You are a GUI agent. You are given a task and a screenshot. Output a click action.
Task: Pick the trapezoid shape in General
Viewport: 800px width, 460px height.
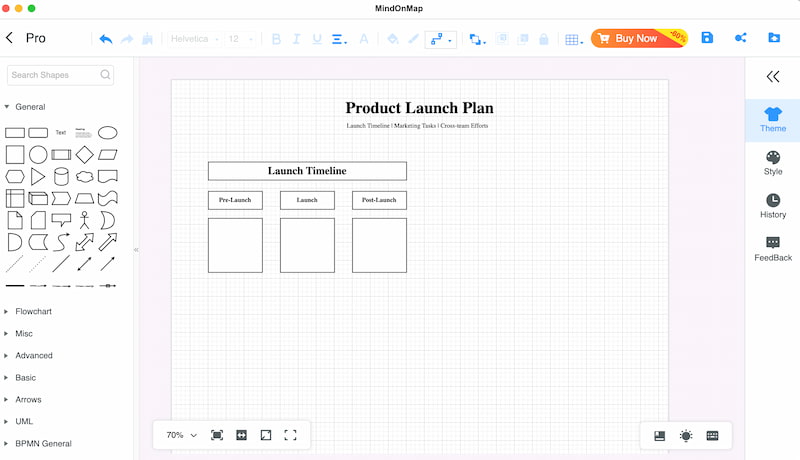point(85,198)
